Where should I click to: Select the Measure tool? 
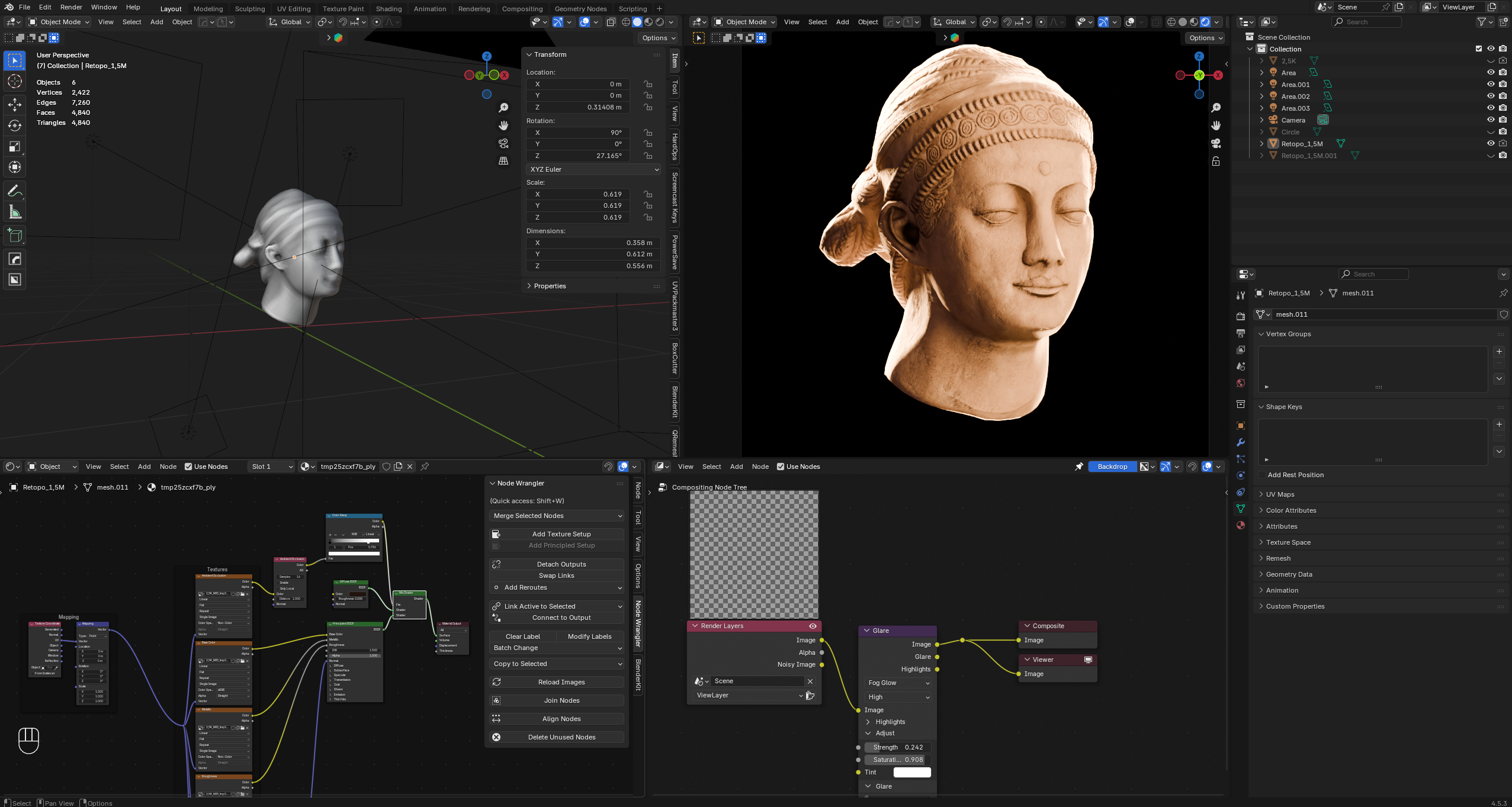[15, 212]
